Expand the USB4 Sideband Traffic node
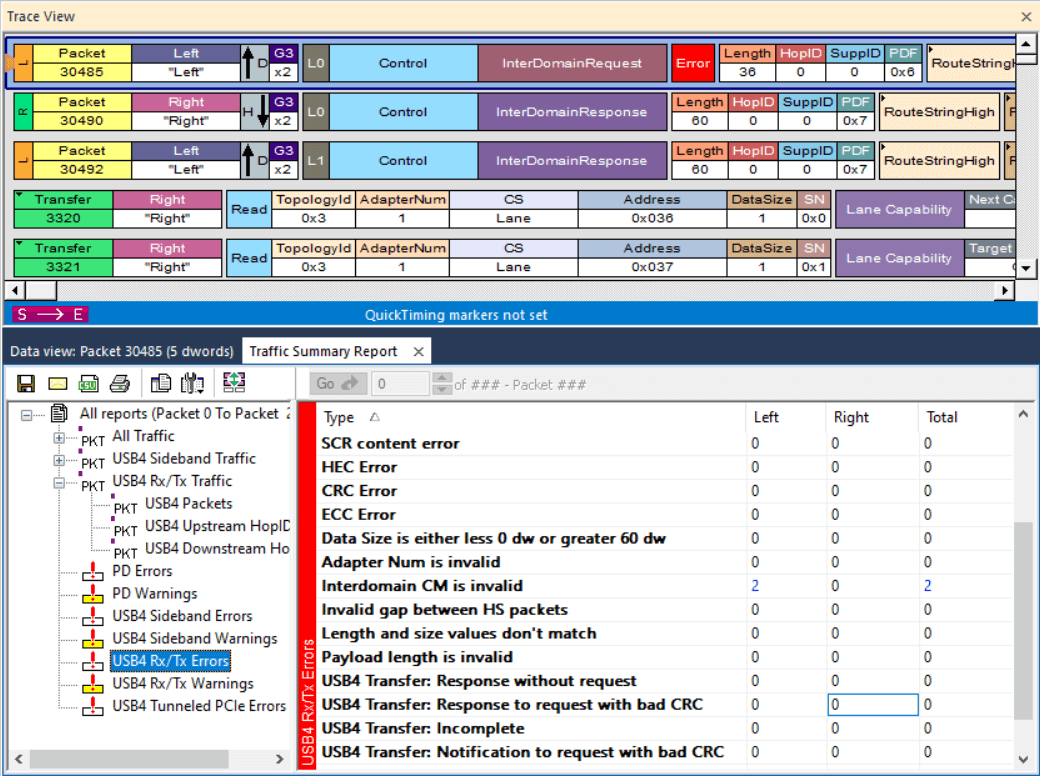The image size is (1040, 776). click(x=59, y=460)
